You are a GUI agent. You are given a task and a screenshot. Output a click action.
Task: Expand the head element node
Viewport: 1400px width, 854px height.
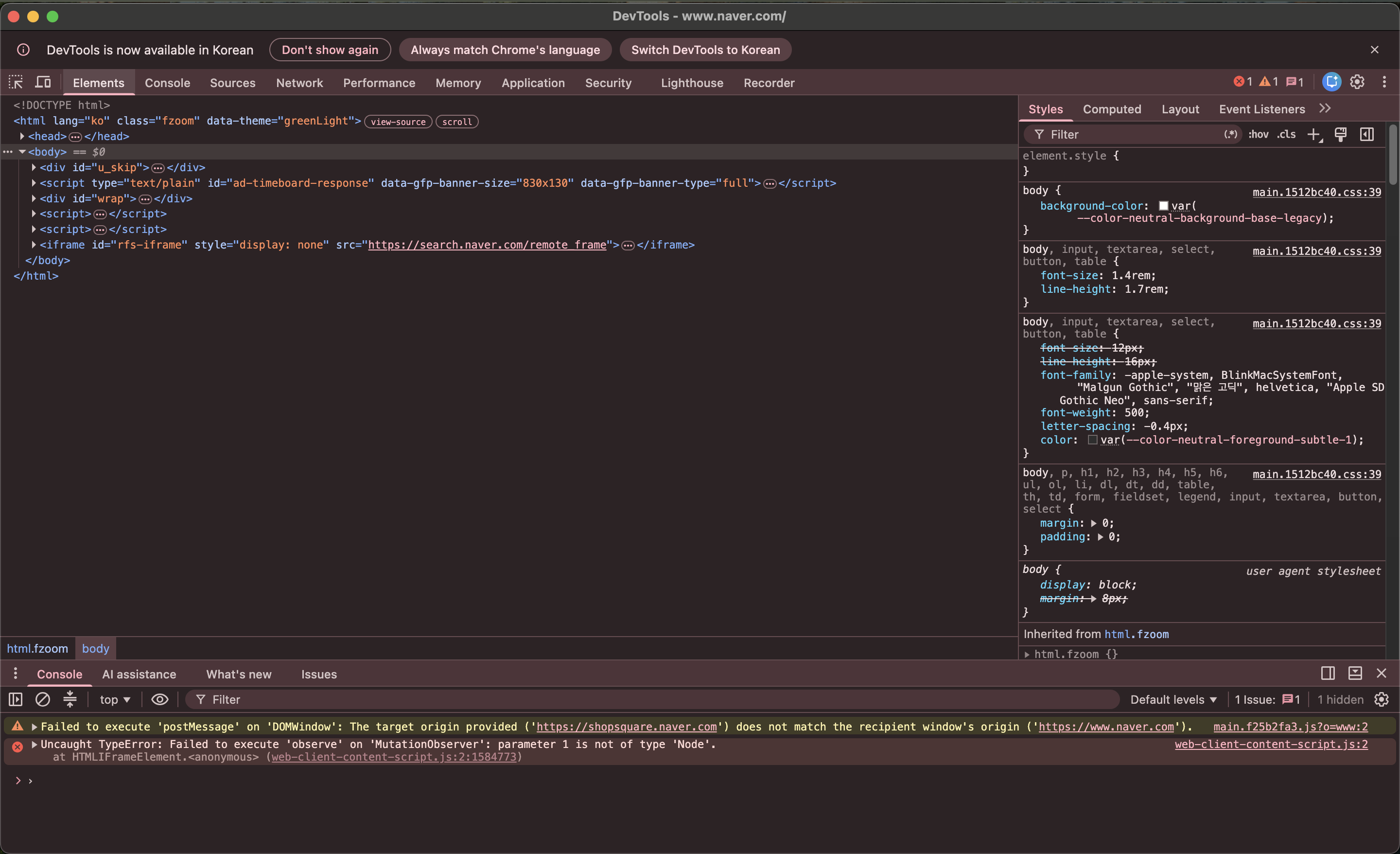coord(22,137)
